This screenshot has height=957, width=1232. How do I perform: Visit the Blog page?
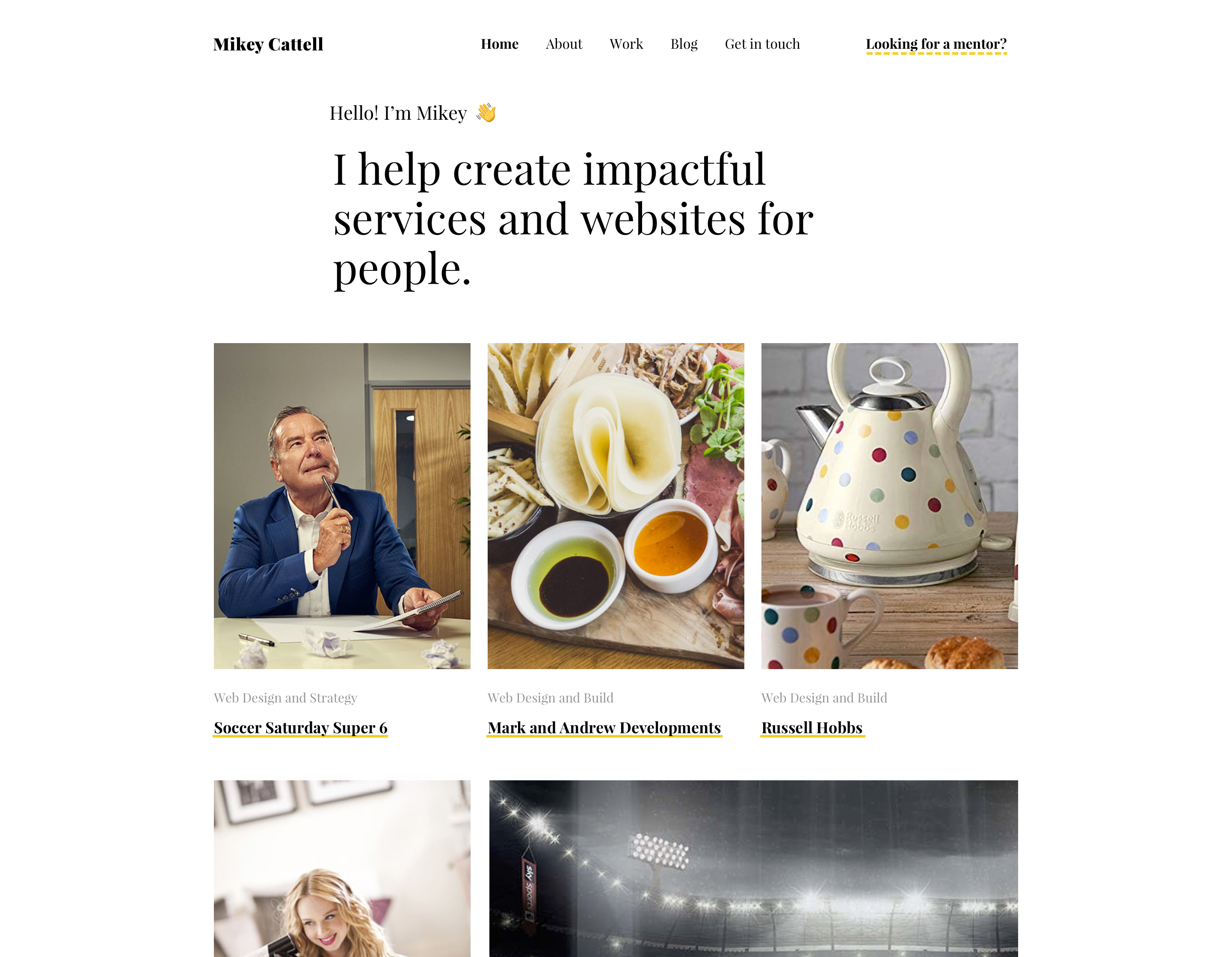tap(684, 44)
